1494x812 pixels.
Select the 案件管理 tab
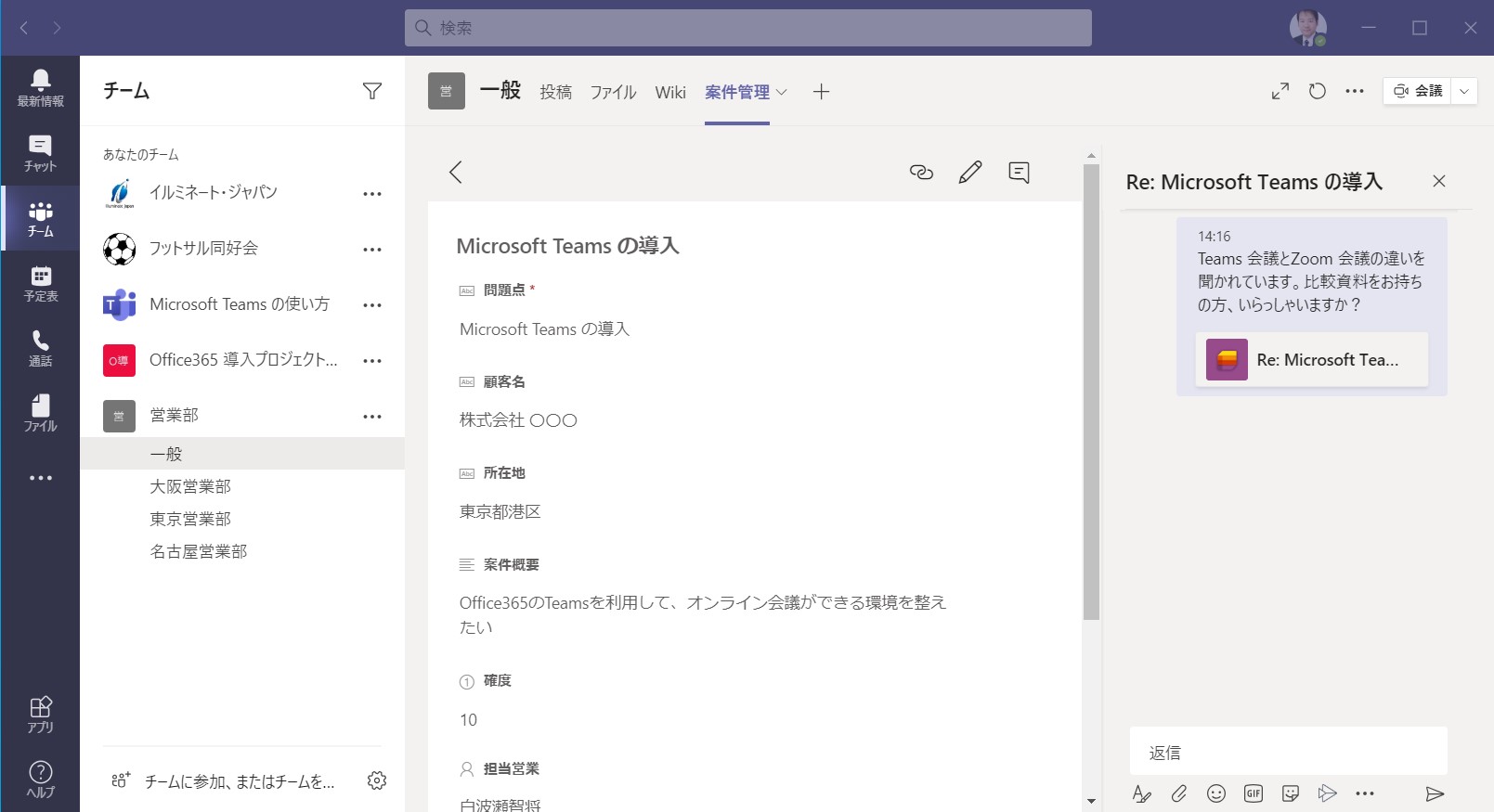(x=737, y=92)
